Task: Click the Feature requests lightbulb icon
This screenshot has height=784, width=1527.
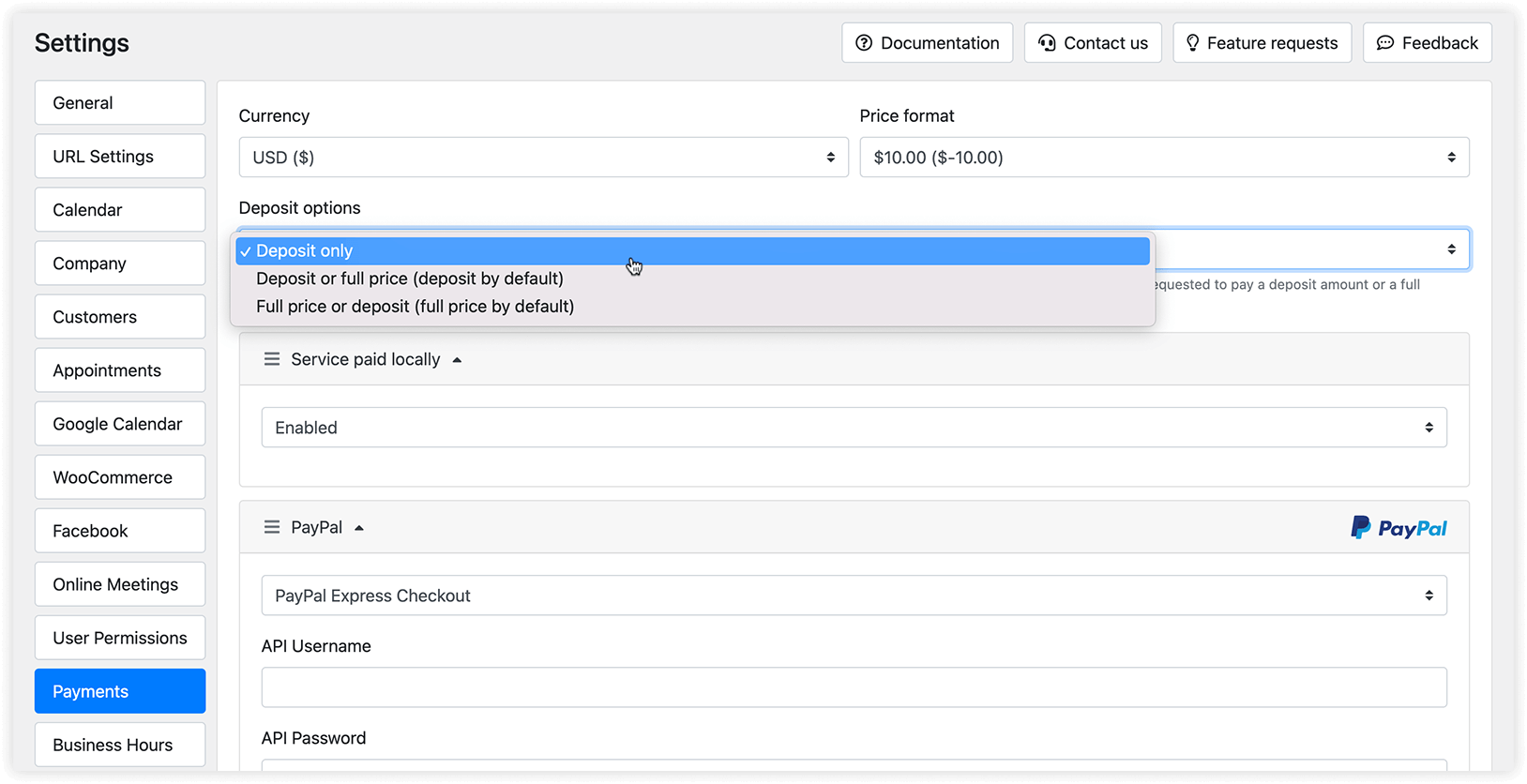Action: tap(1192, 43)
